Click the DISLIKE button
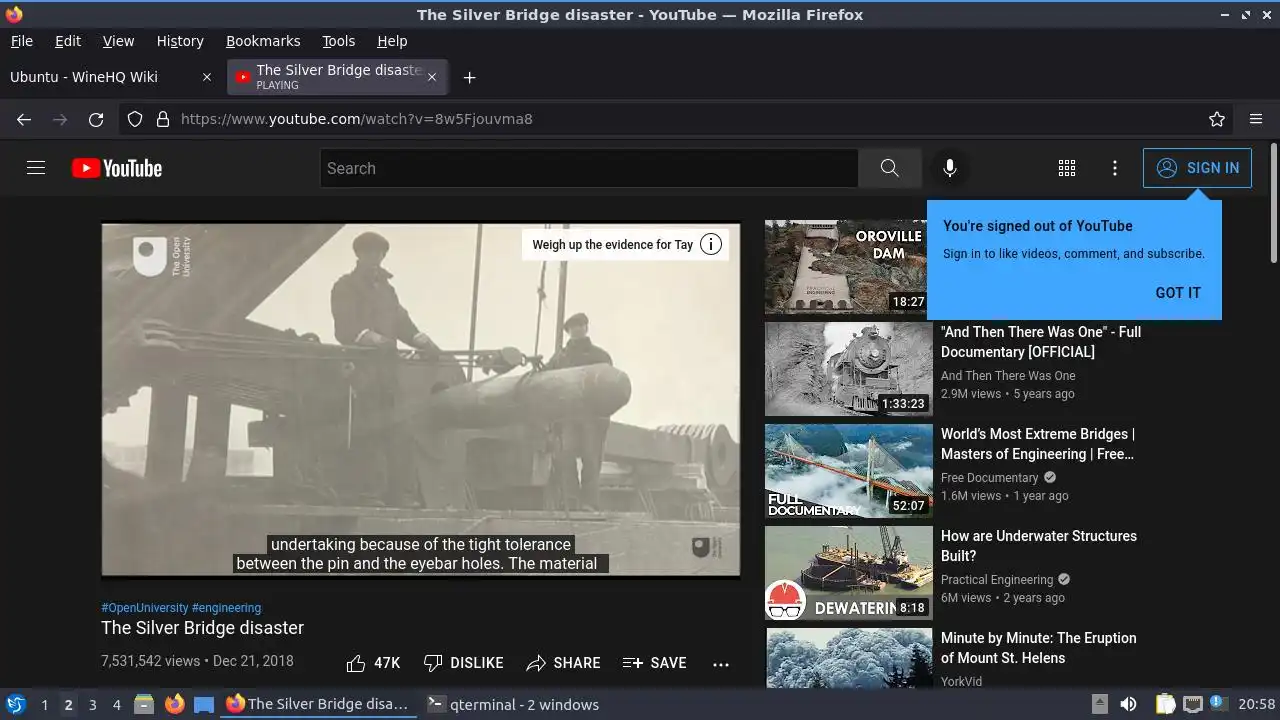The width and height of the screenshot is (1280, 720). coord(463,663)
